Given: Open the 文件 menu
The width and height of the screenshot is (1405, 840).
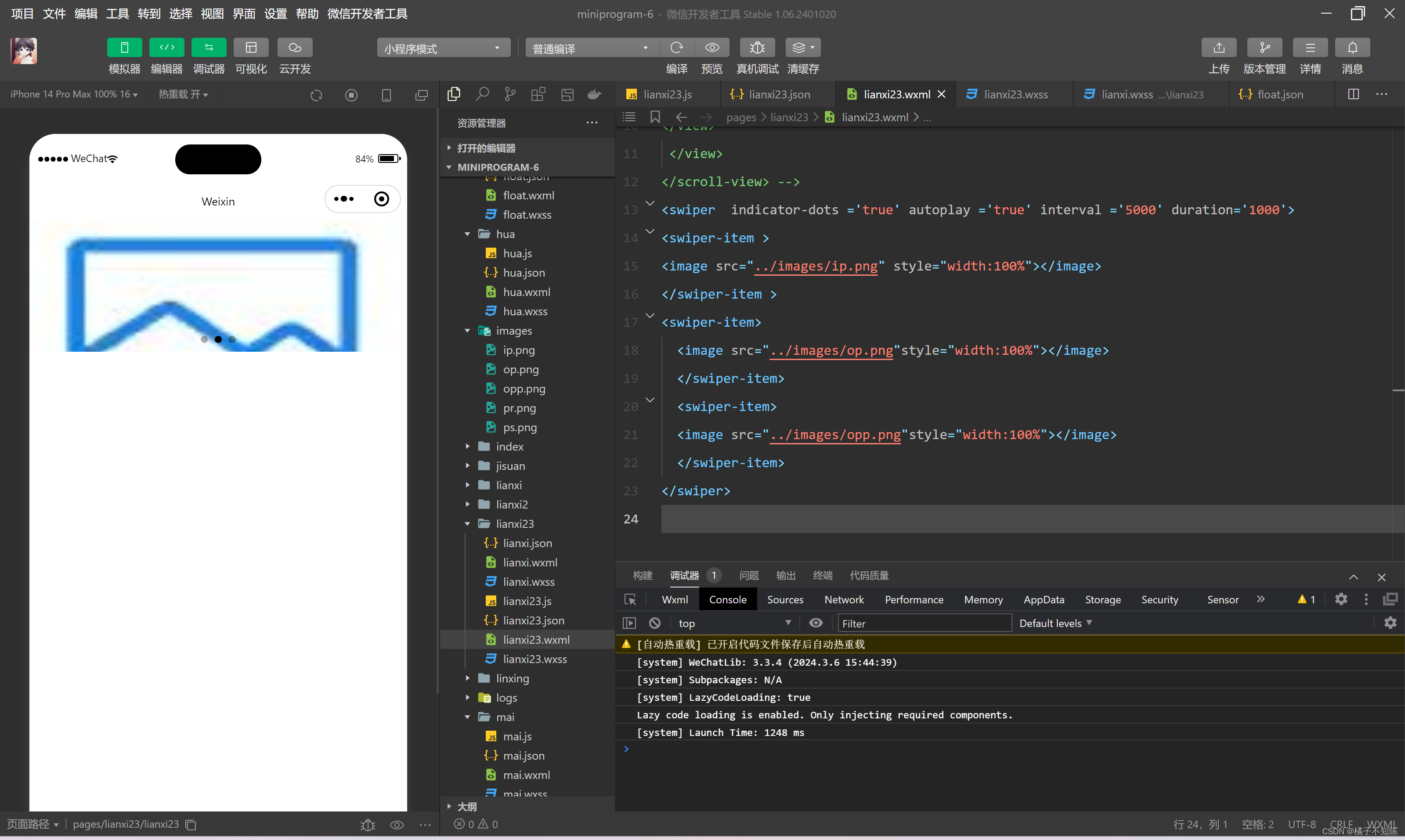Looking at the screenshot, I should [x=54, y=14].
